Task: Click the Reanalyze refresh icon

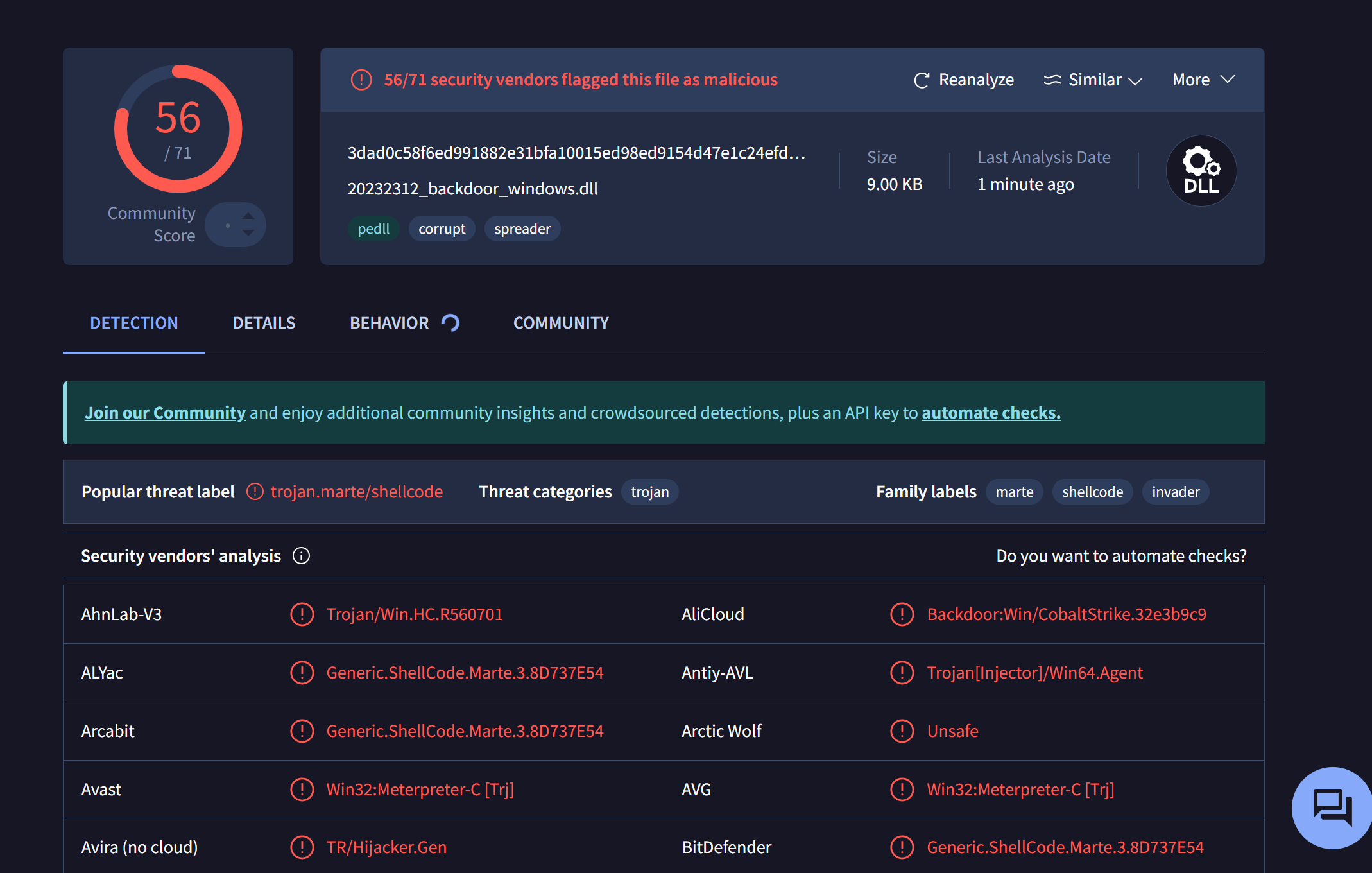Action: coord(922,80)
